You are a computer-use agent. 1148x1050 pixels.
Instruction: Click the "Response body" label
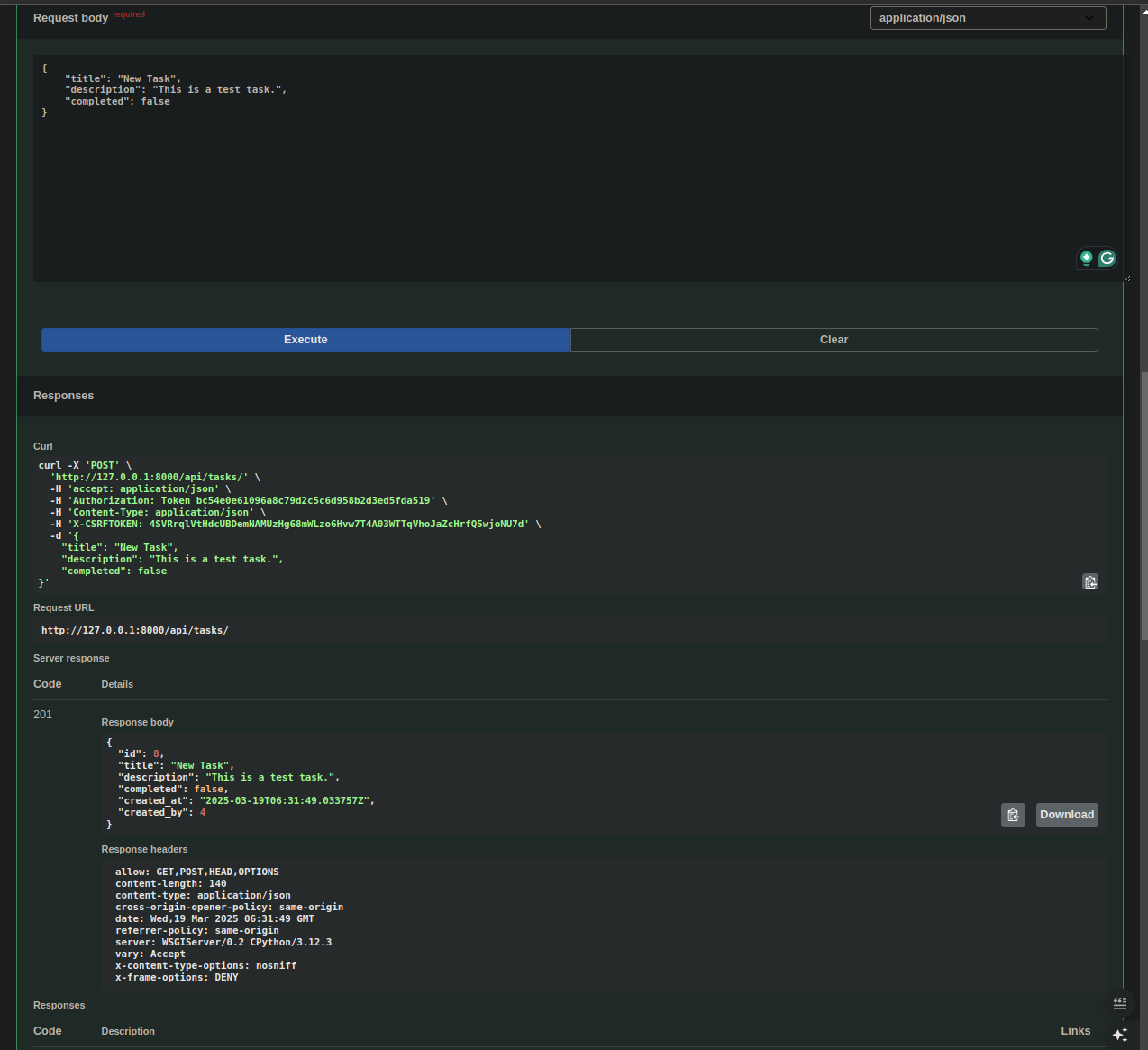137,723
